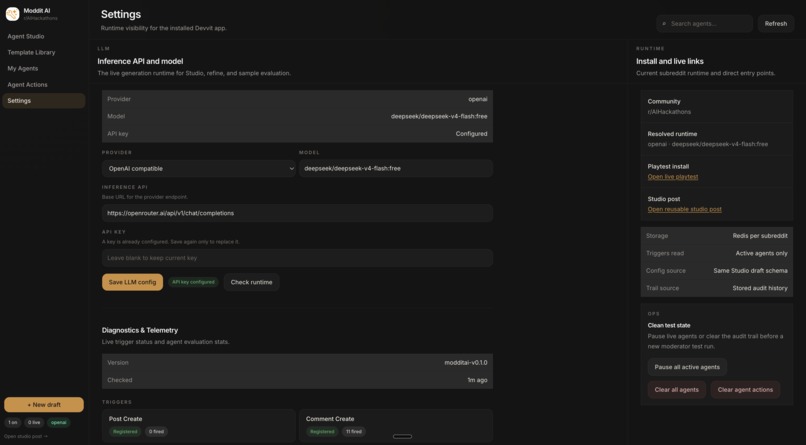
Task: Click the green openai pill in sidebar
Action: (59, 422)
